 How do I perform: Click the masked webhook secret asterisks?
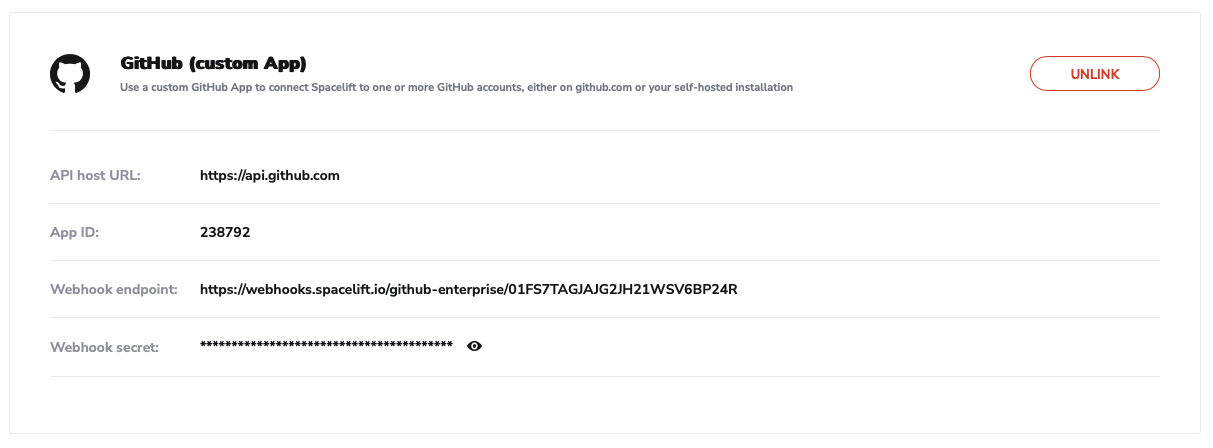point(326,346)
